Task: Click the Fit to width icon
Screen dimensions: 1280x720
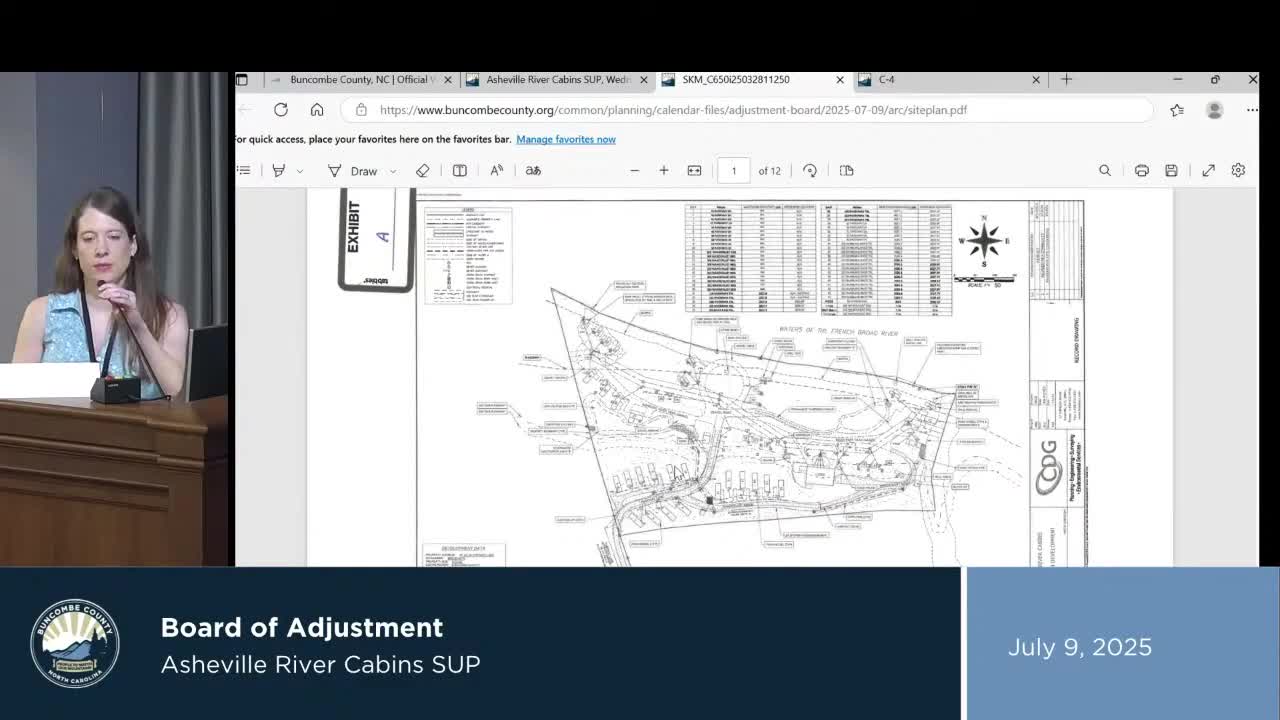Action: coord(694,171)
